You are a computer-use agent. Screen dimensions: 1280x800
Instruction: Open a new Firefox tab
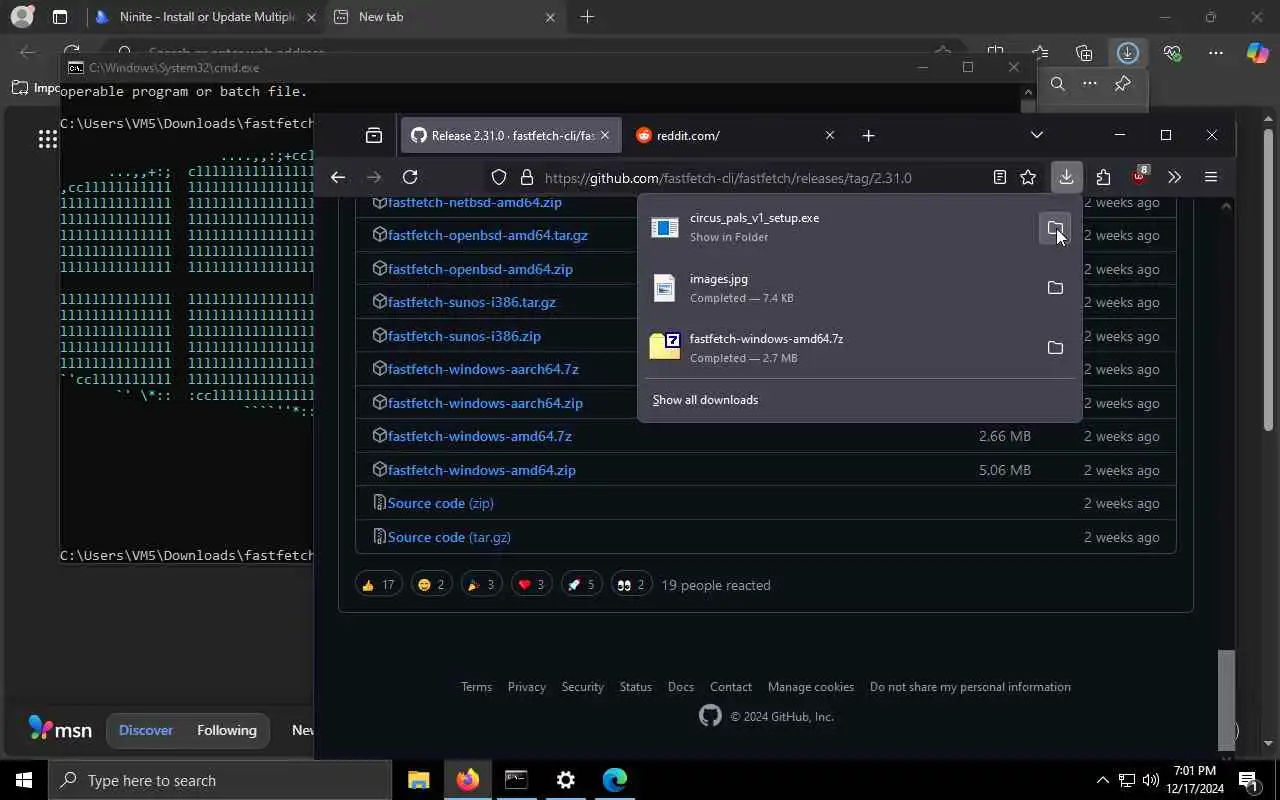click(x=868, y=135)
